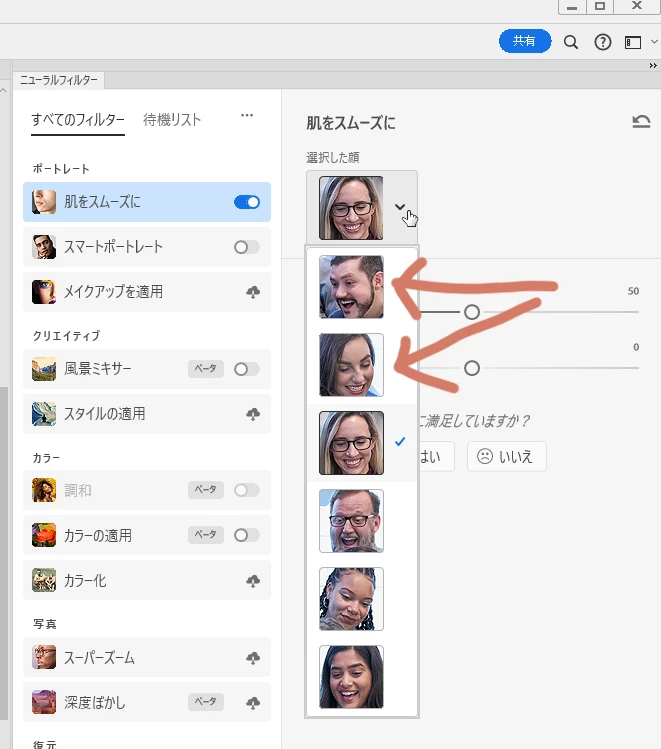Image resolution: width=661 pixels, height=749 pixels.
Task: Open search with the magnifier icon
Action: [x=571, y=42]
